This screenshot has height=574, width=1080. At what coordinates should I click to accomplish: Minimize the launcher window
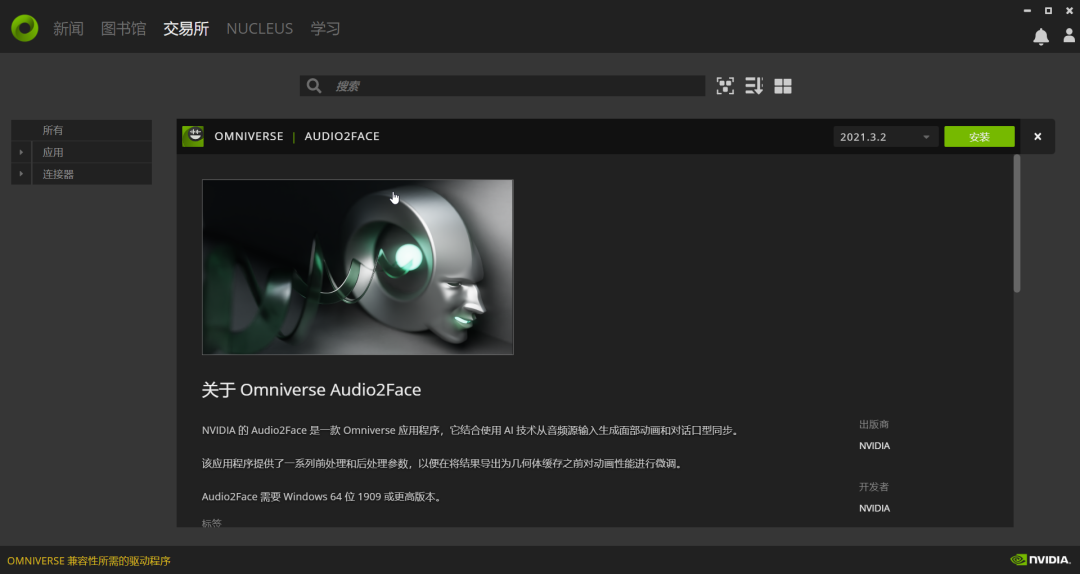1027,10
